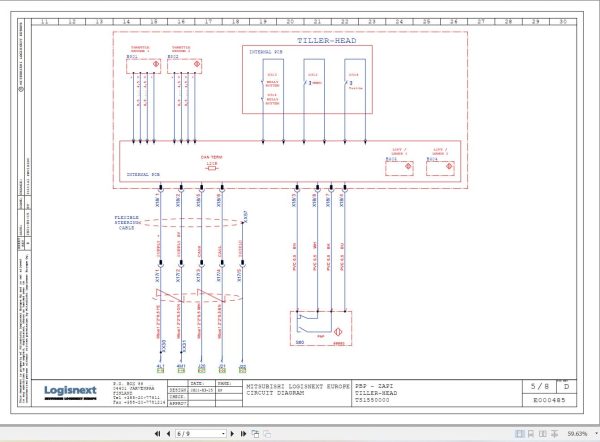Open the page number dropdown arrow

223,434
